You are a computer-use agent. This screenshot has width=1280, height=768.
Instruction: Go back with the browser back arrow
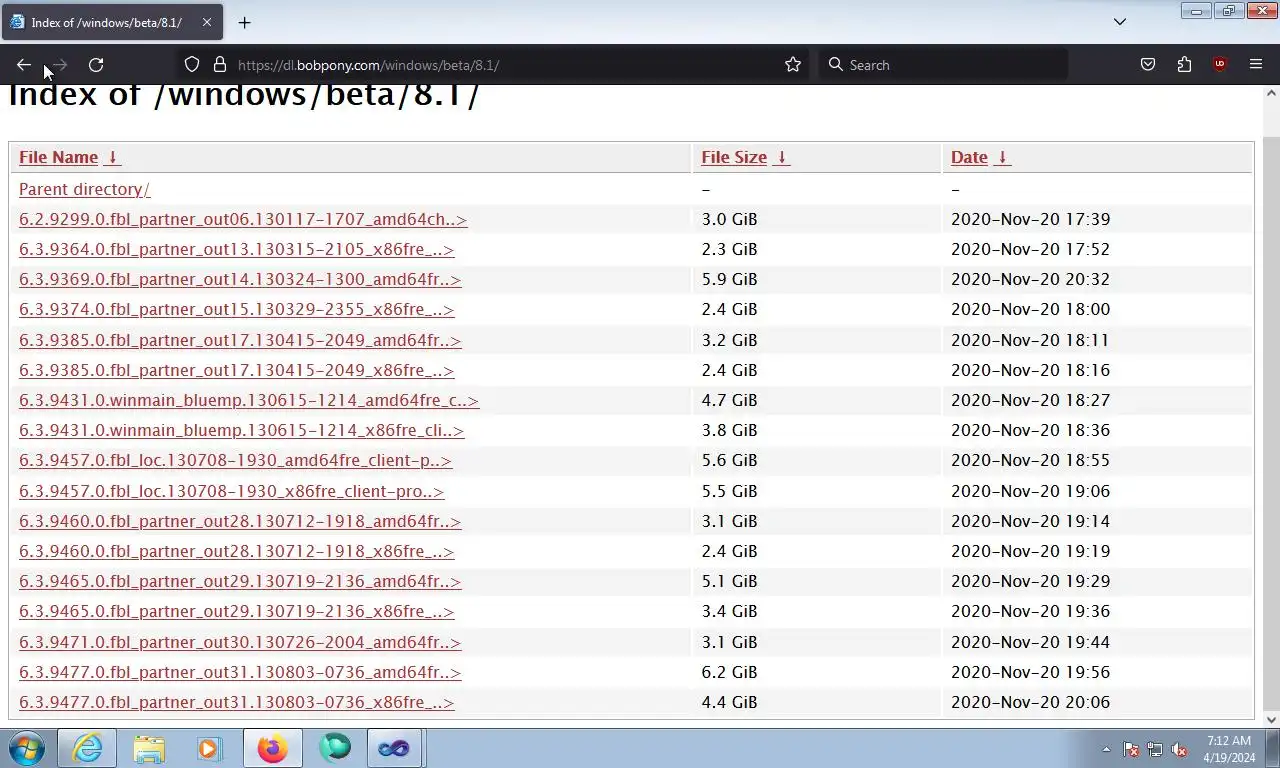tap(24, 65)
